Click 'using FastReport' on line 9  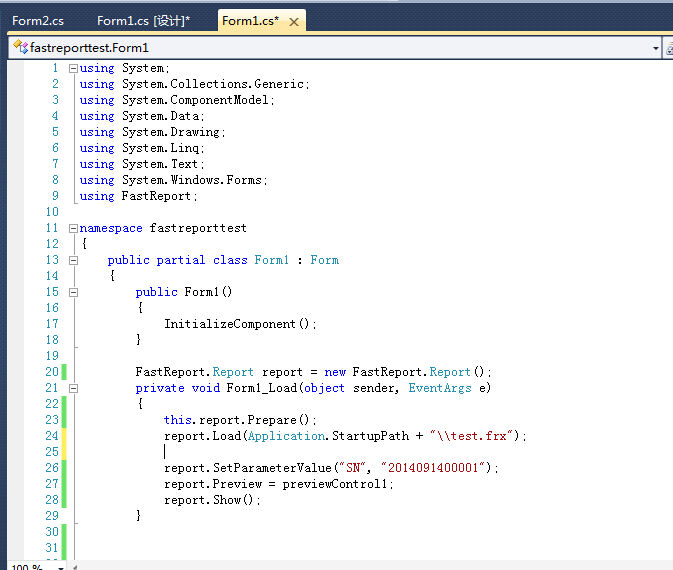pos(135,196)
